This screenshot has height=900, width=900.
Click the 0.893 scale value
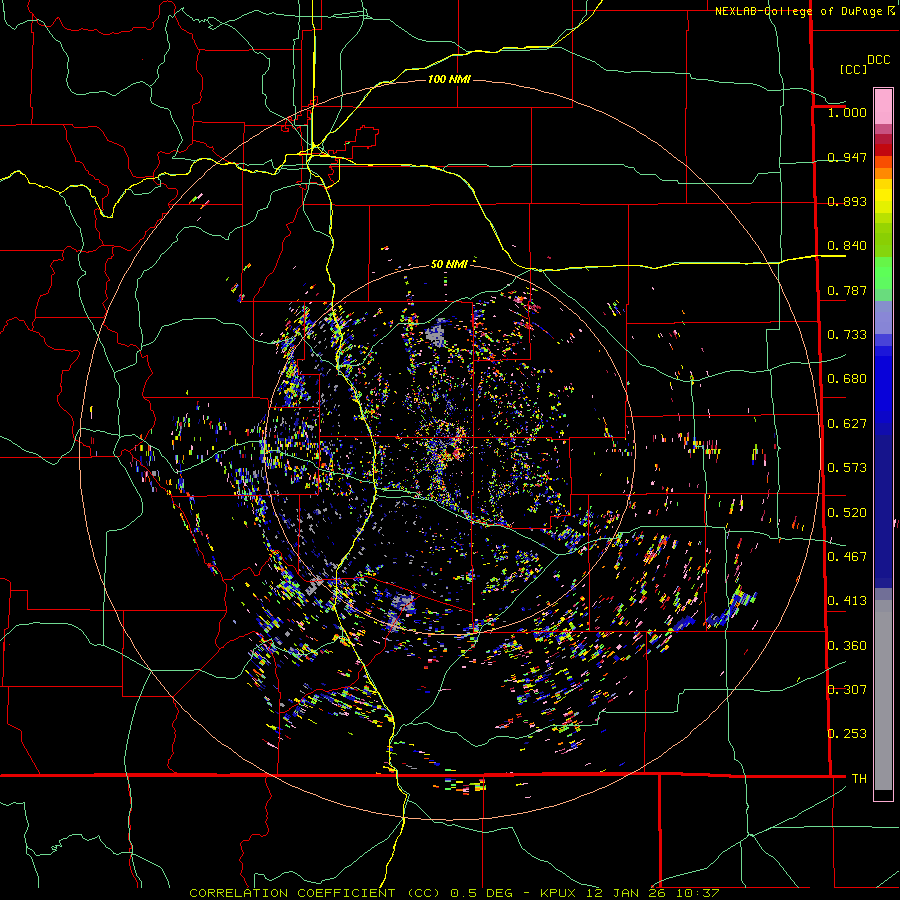point(847,201)
